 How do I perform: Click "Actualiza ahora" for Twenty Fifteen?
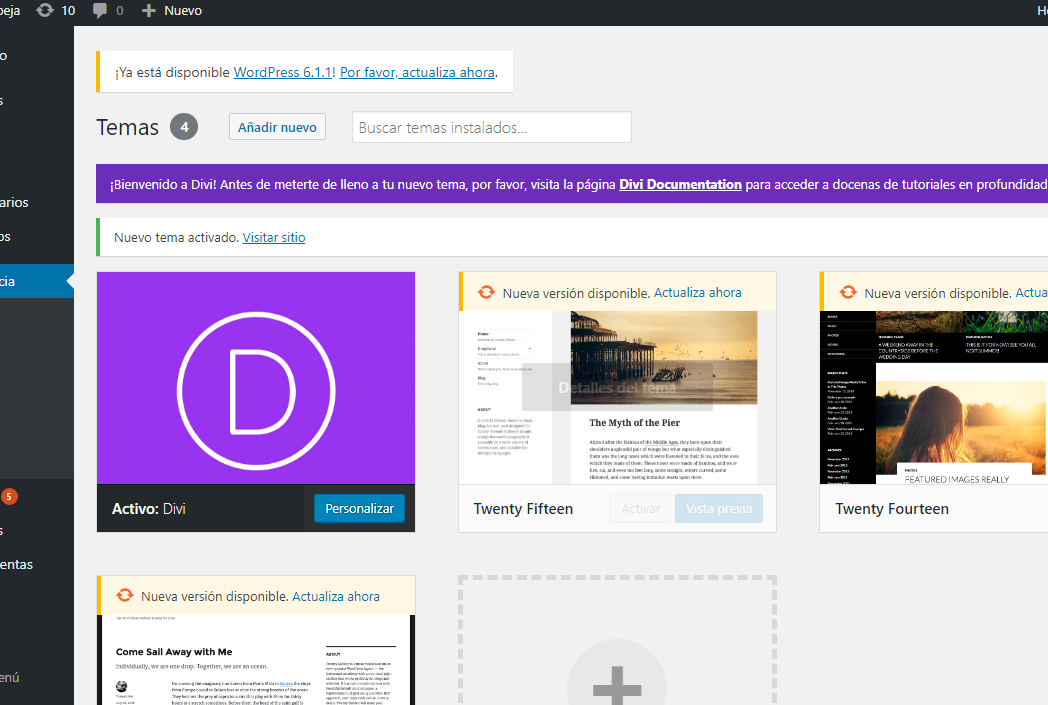click(x=698, y=293)
